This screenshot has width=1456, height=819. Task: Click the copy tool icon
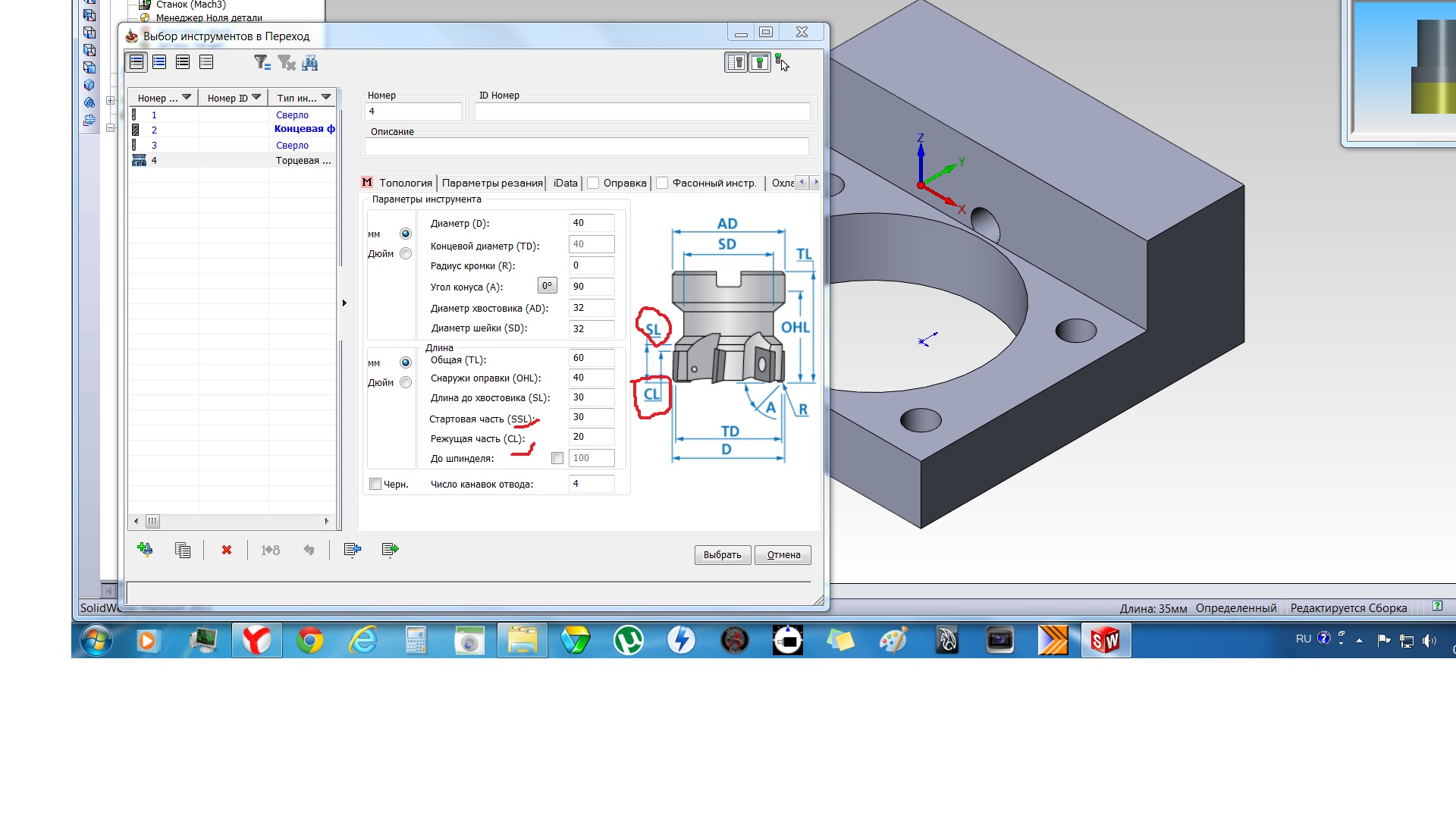(x=183, y=550)
